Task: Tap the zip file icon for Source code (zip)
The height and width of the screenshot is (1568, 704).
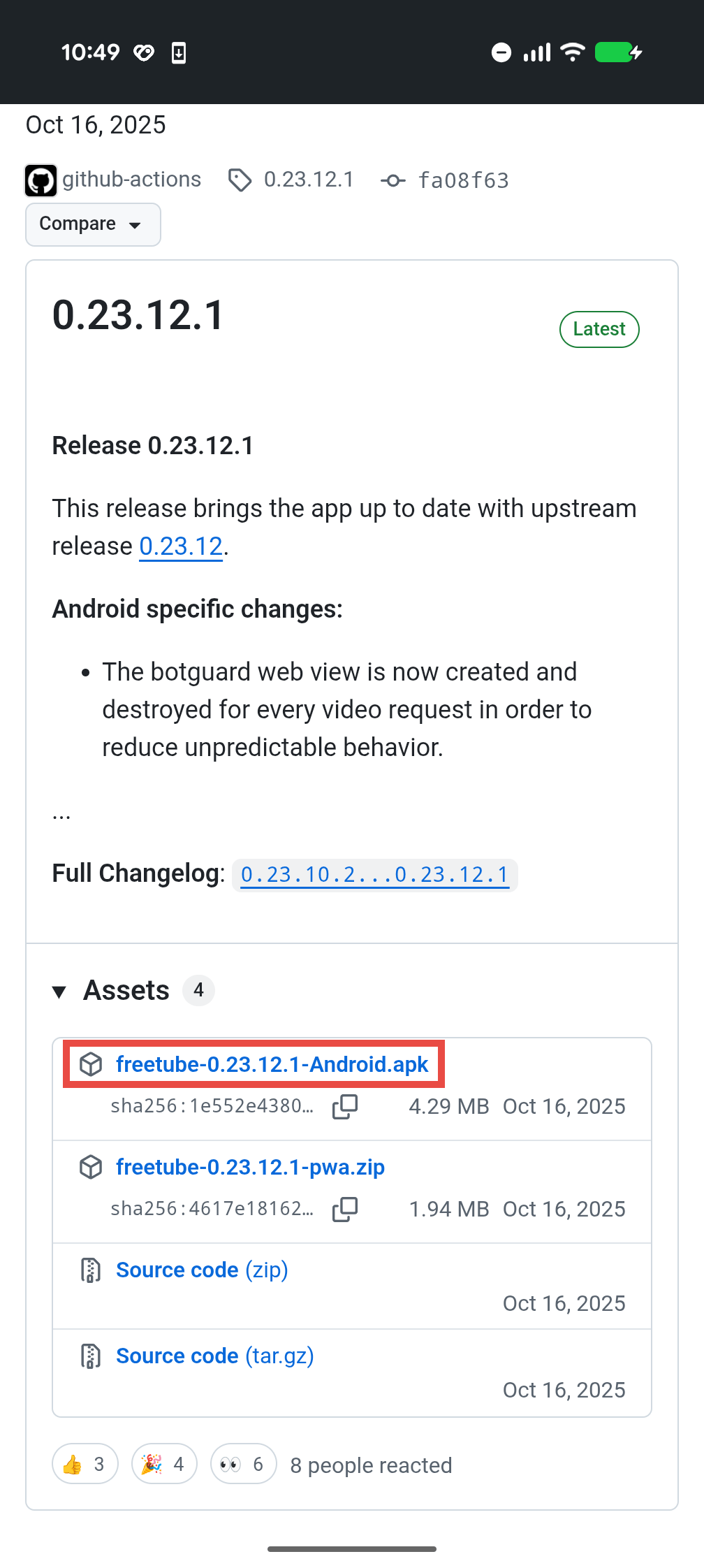Action: pos(91,1270)
